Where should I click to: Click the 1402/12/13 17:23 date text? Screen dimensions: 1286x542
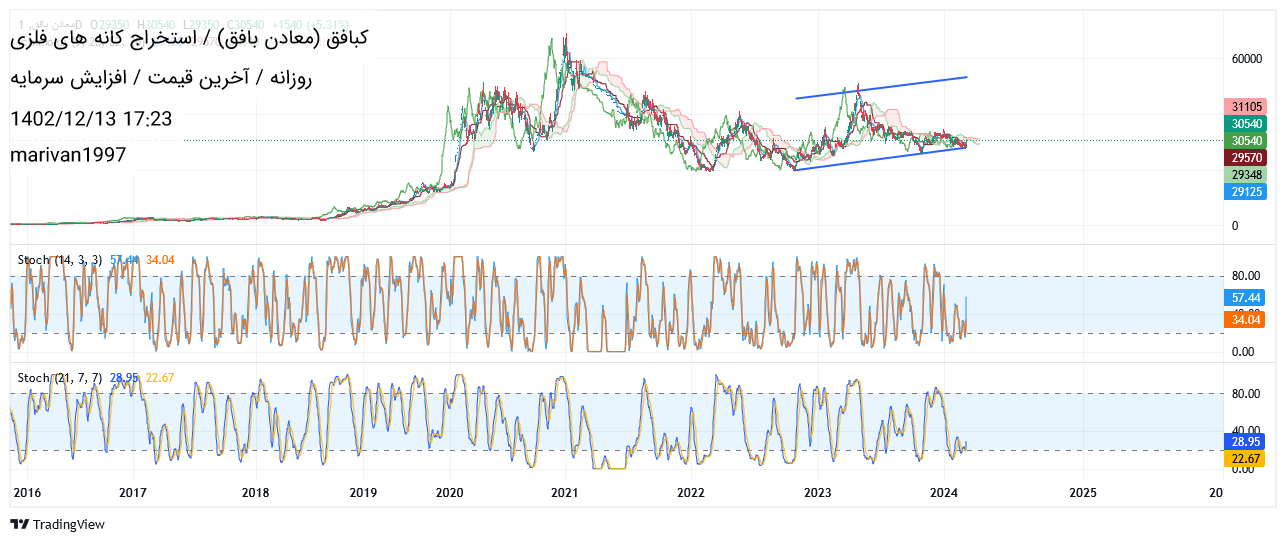[x=91, y=119]
